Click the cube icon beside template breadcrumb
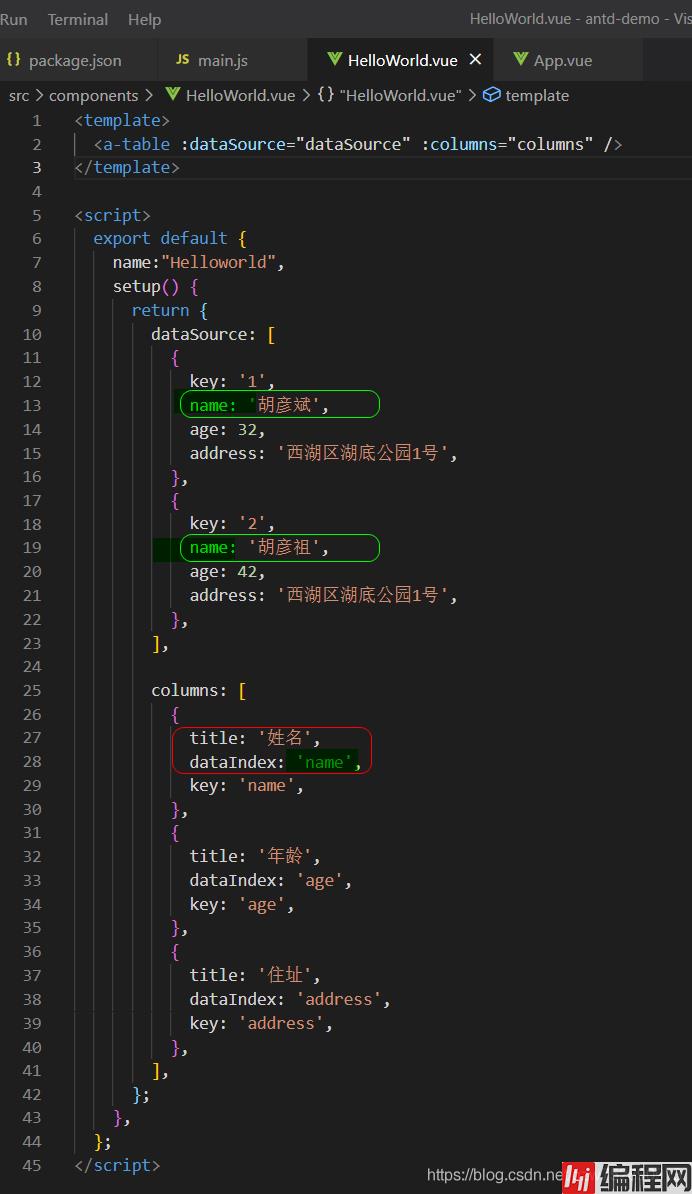Image resolution: width=692 pixels, height=1194 pixels. tap(491, 95)
